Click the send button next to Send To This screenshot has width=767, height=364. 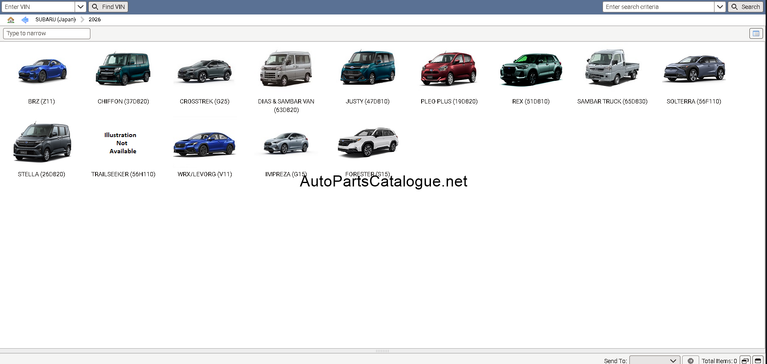690,361
